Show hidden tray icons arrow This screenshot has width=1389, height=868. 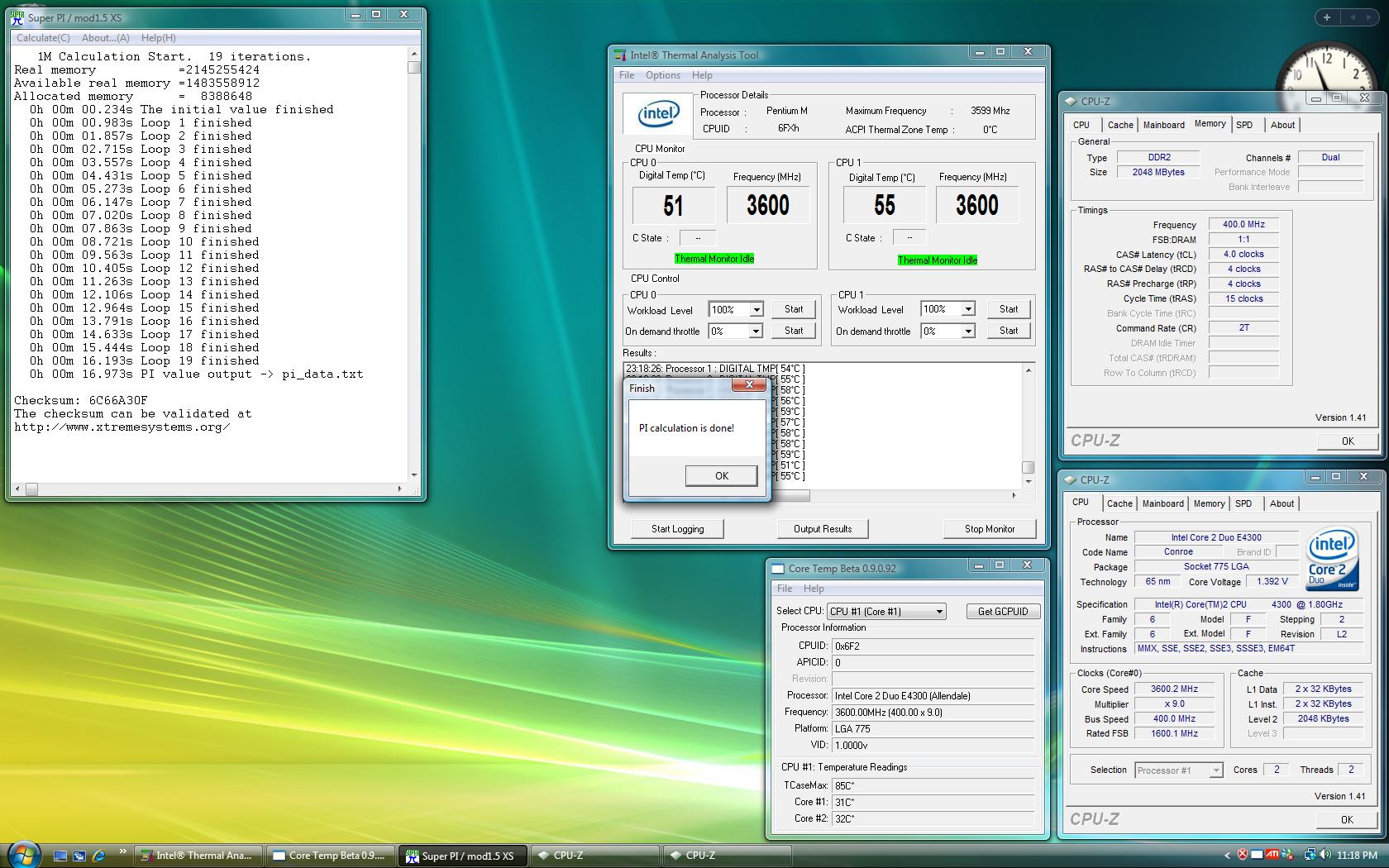click(1227, 856)
